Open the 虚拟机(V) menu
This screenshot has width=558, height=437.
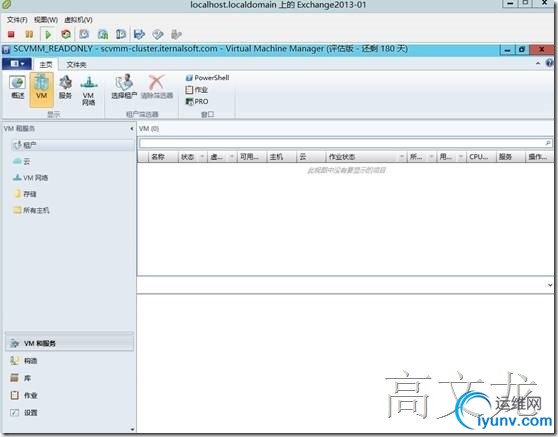pos(78,20)
